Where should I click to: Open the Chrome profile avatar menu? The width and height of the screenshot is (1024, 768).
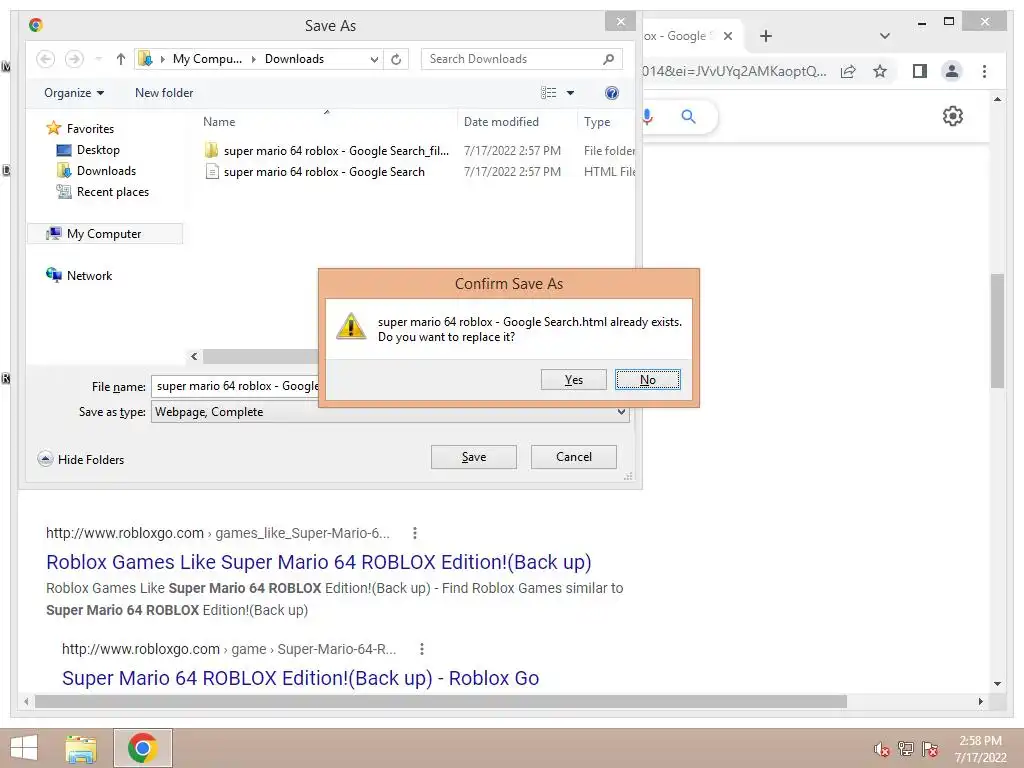click(x=952, y=71)
